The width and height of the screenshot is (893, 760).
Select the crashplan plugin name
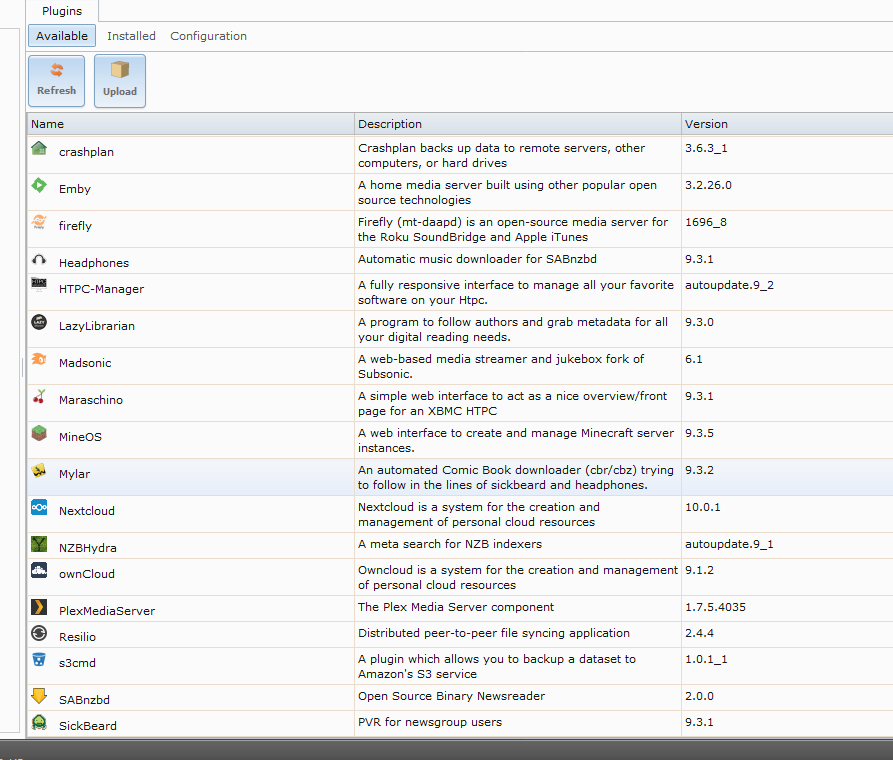(87, 152)
